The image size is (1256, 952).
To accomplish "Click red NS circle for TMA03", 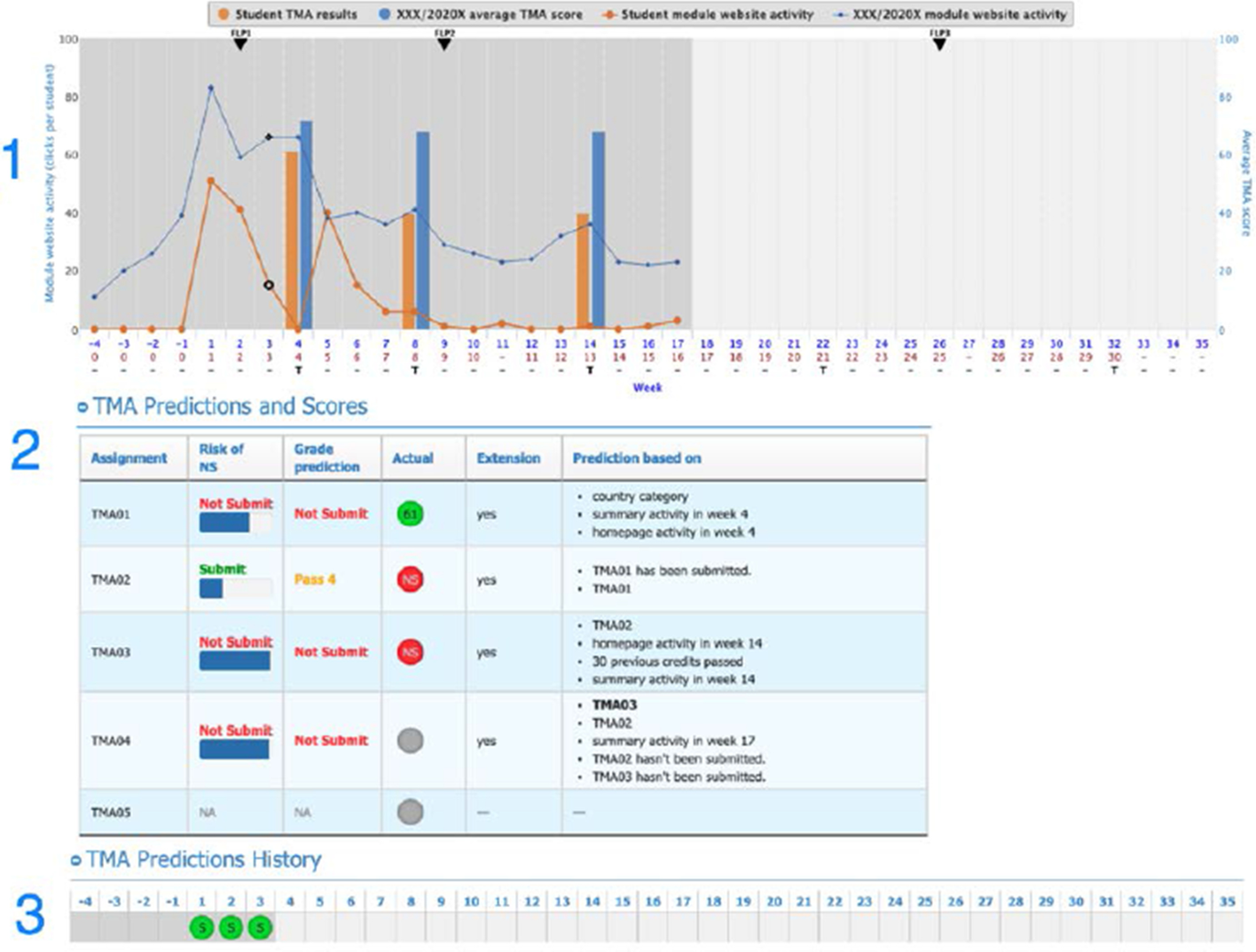I will (x=410, y=652).
